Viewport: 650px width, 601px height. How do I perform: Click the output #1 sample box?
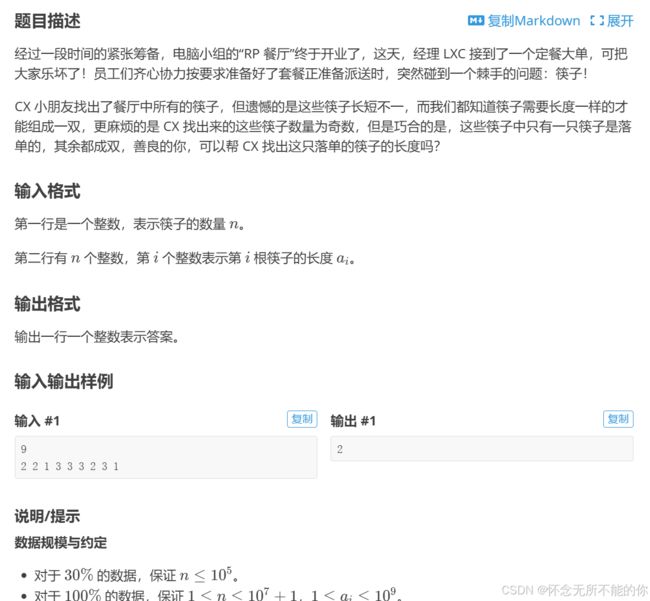(482, 448)
